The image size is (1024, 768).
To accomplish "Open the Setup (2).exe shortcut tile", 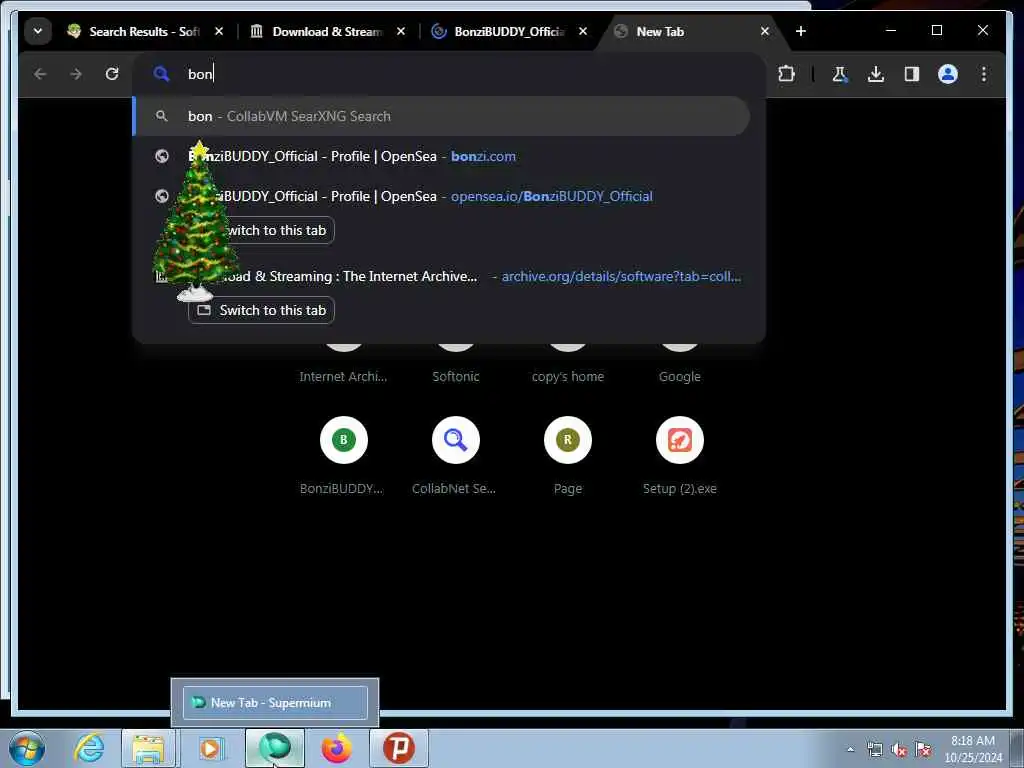I will point(680,455).
